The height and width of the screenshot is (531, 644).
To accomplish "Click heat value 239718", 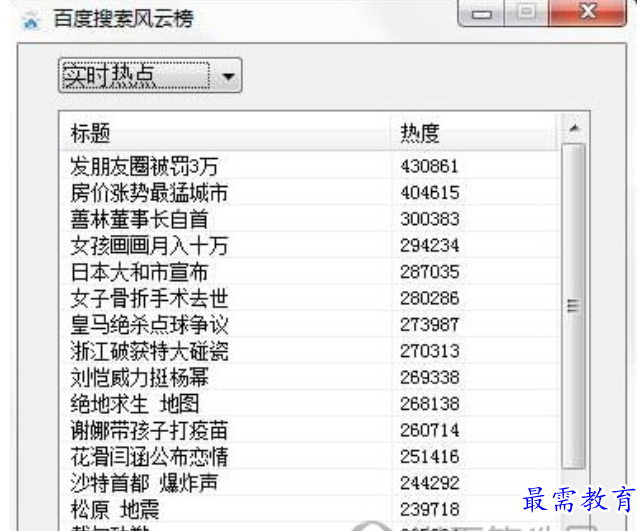I will coord(429,509).
